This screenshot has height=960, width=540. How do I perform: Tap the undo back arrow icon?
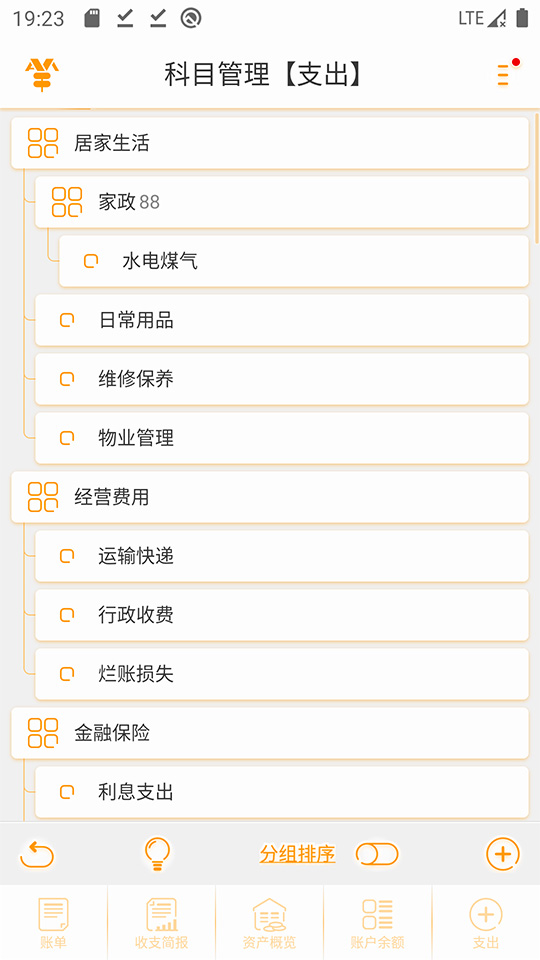click(37, 854)
